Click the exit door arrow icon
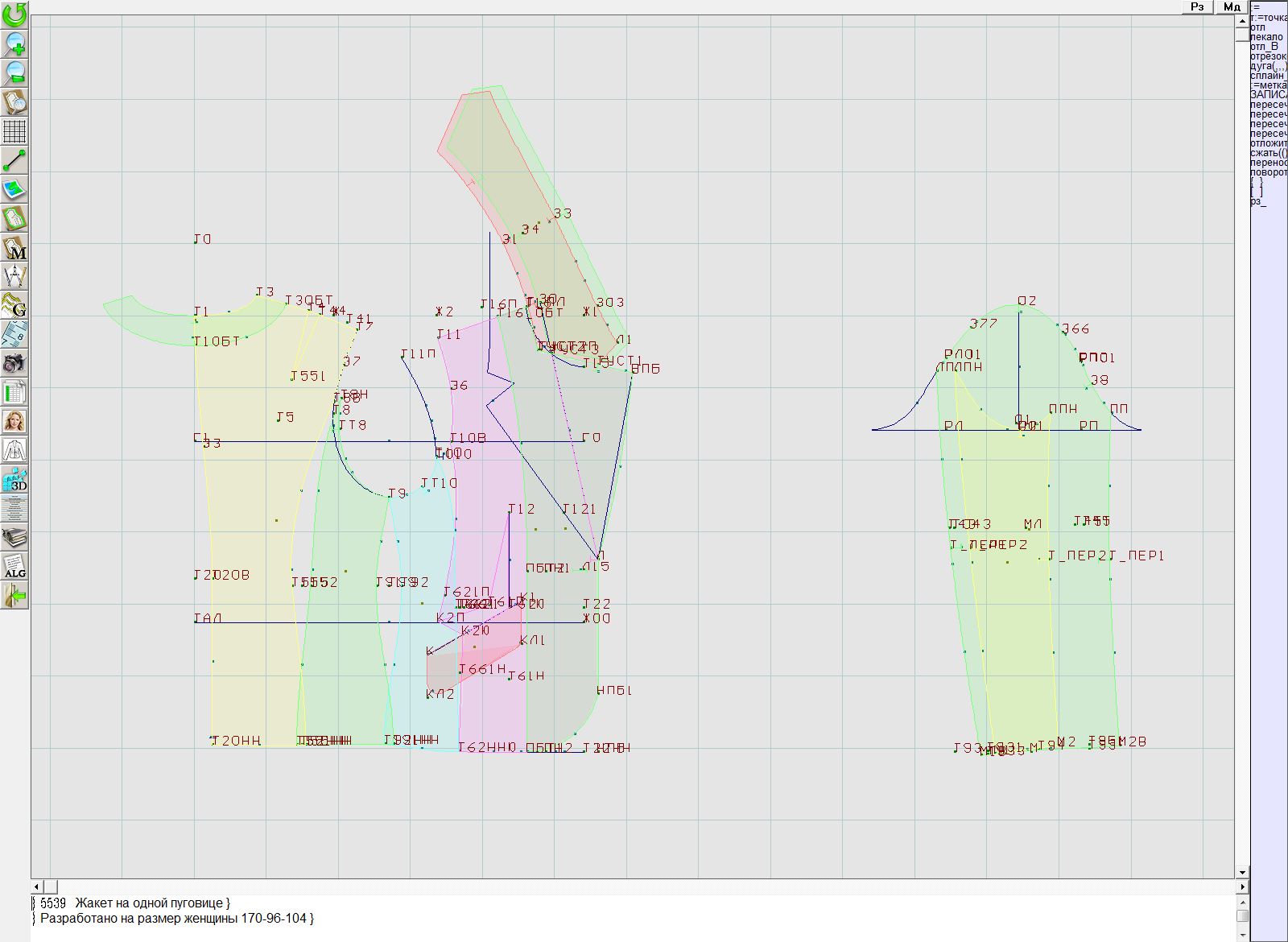 [14, 596]
